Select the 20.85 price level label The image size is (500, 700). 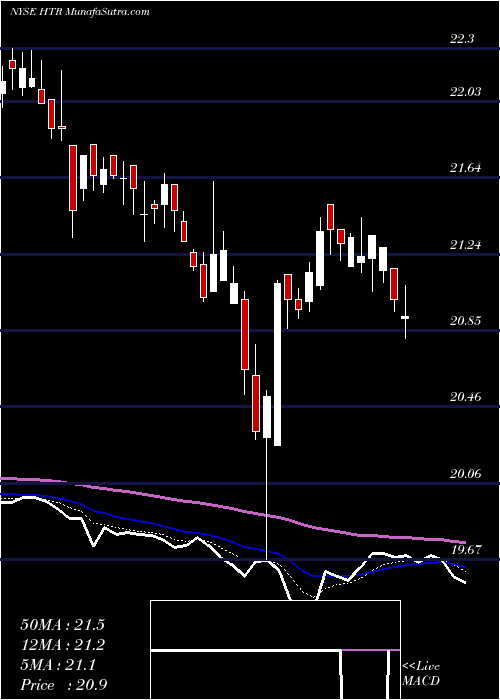click(466, 321)
